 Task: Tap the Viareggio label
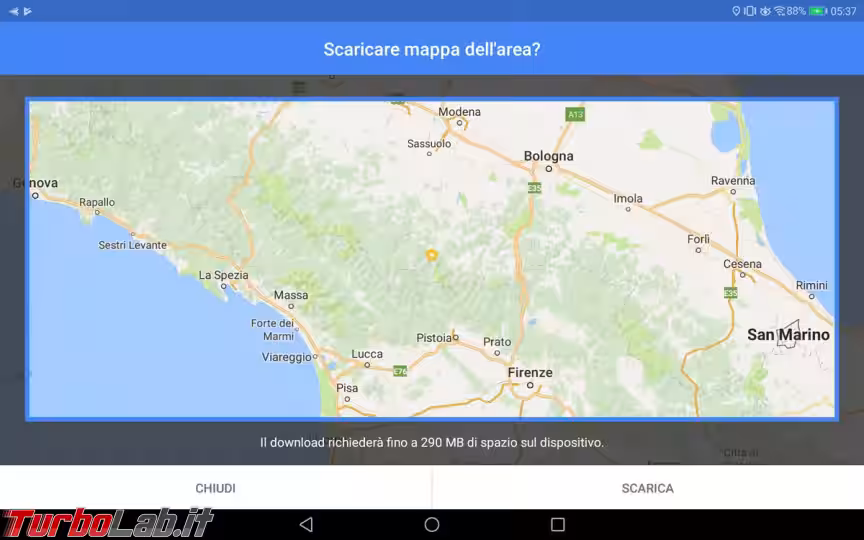[x=287, y=357]
